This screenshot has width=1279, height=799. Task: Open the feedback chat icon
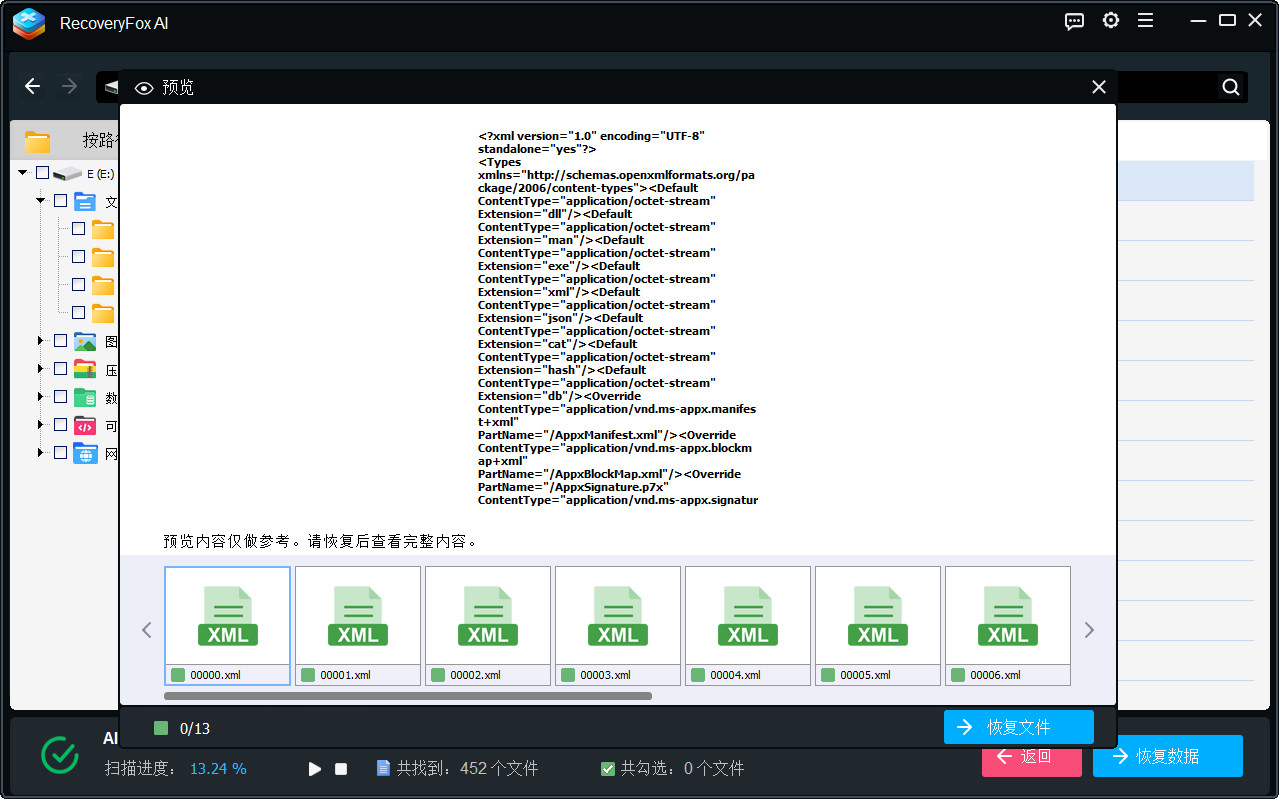pos(1074,21)
